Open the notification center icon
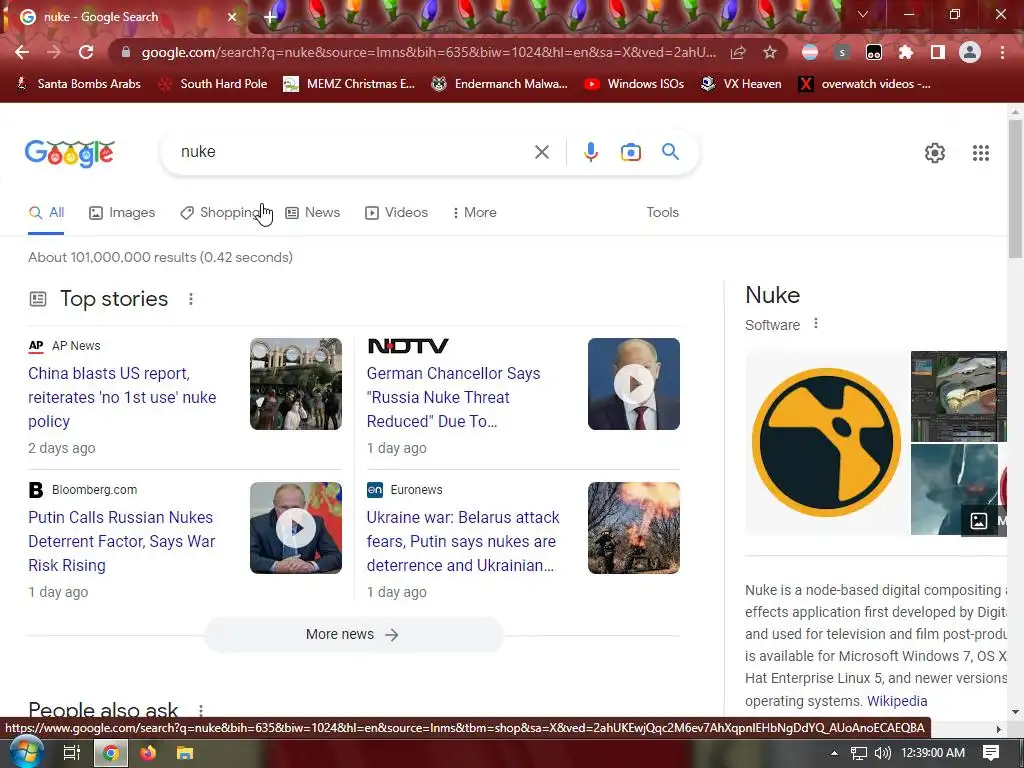Viewport: 1024px width, 768px height. pyautogui.click(x=991, y=753)
